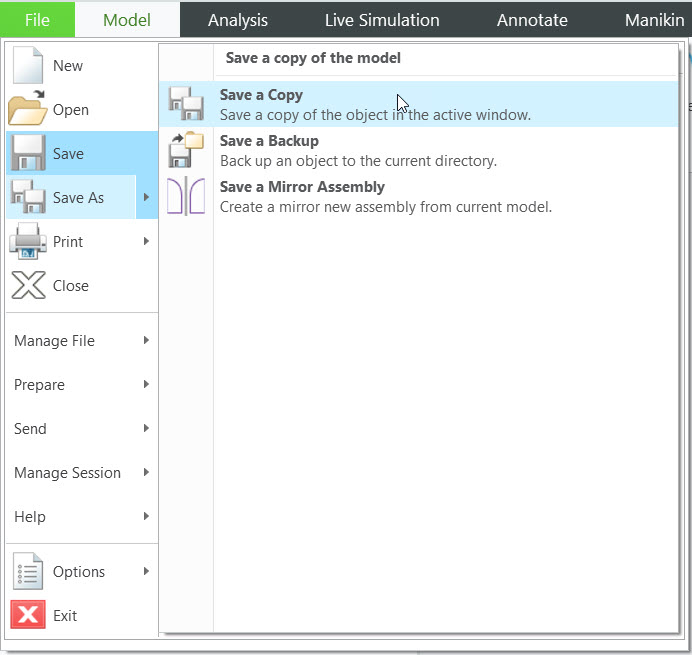Select the Save menu entry
This screenshot has height=655, width=692.
click(82, 153)
